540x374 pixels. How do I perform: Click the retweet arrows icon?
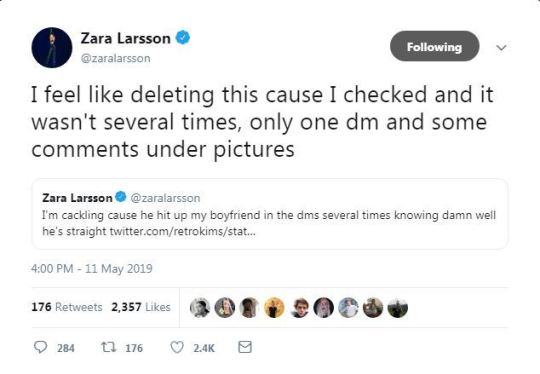(109, 347)
